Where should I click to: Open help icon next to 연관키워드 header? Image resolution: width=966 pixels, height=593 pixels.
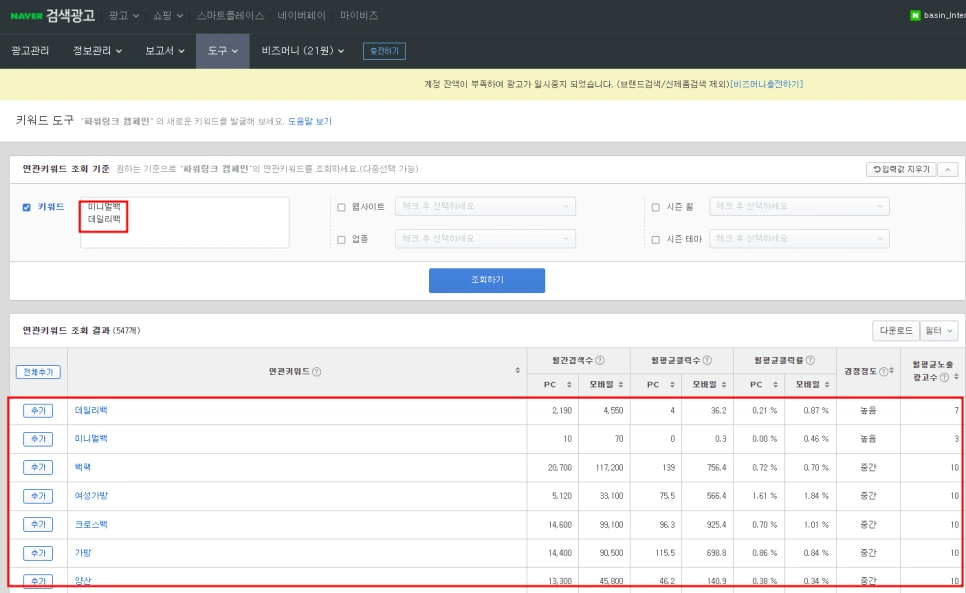(x=317, y=371)
